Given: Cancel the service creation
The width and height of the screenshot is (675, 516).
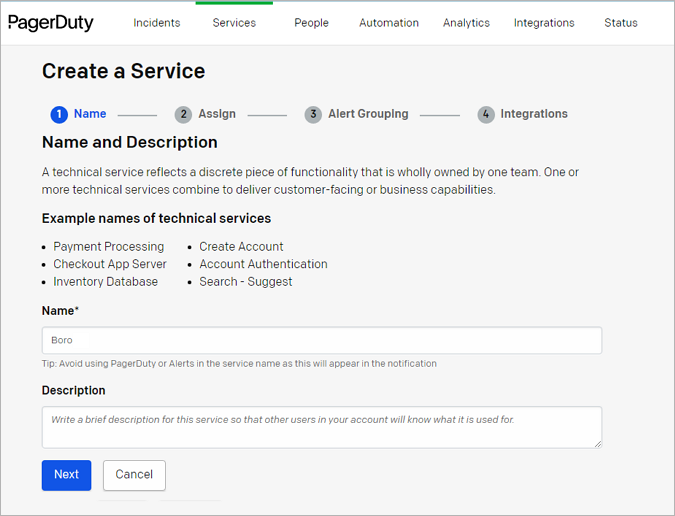Looking at the screenshot, I should click(x=134, y=475).
